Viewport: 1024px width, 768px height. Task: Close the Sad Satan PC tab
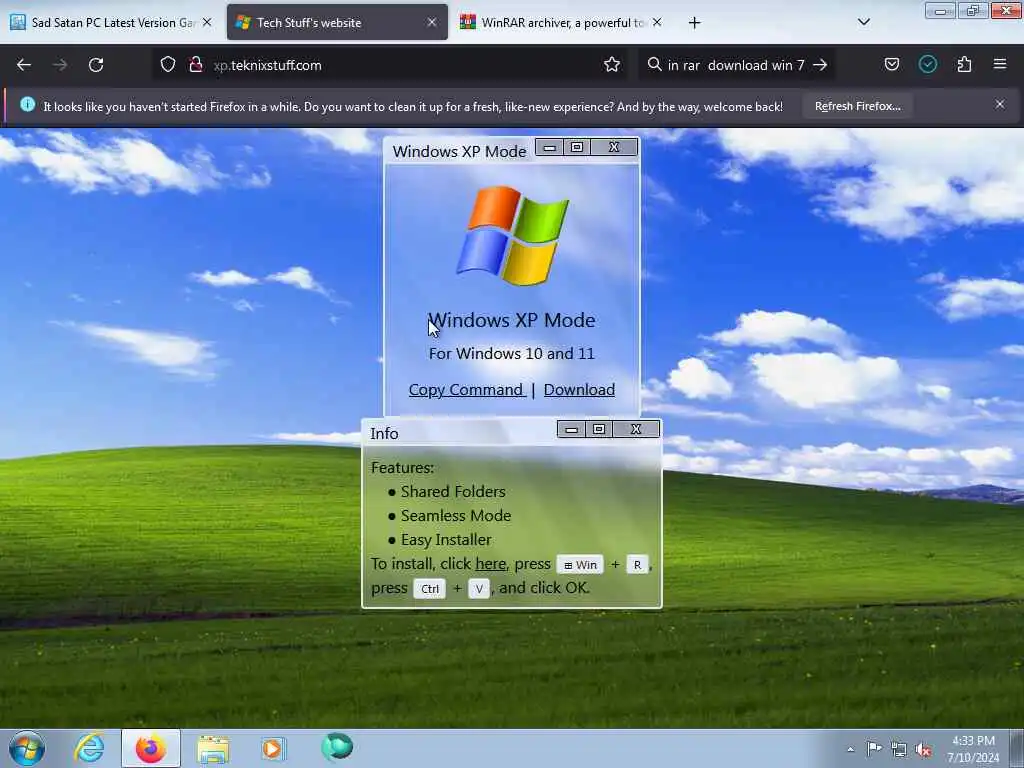pos(207,22)
